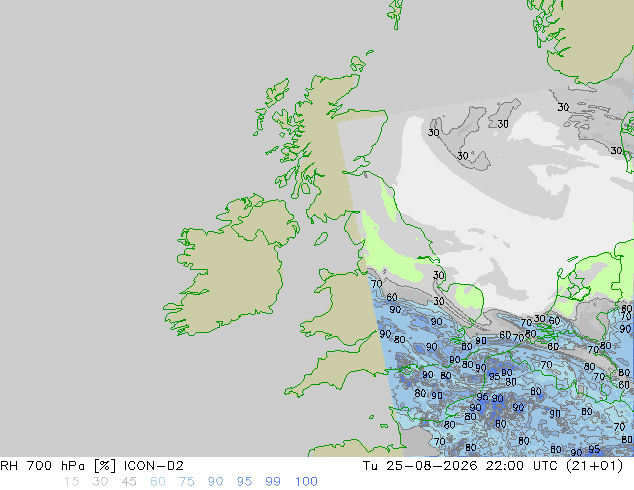This screenshot has width=634, height=490.
Task: Click legend value '100' in color scale
Action: 306,482
